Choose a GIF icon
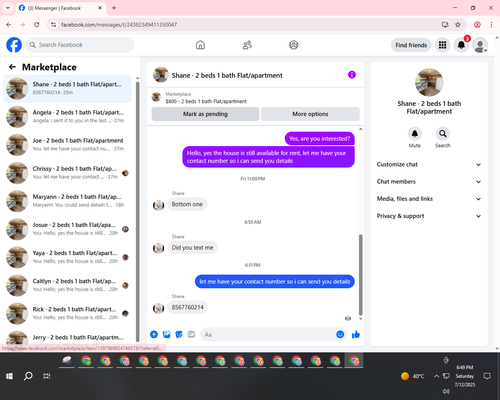This screenshot has height=400, width=500. tap(191, 334)
